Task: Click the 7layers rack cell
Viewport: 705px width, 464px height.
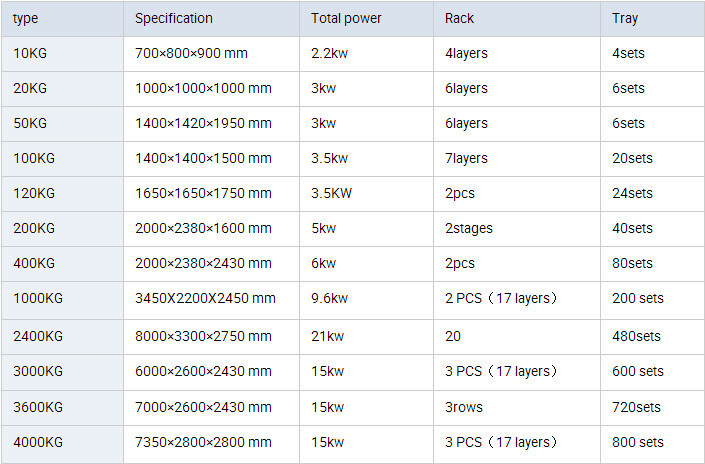Action: click(x=466, y=158)
